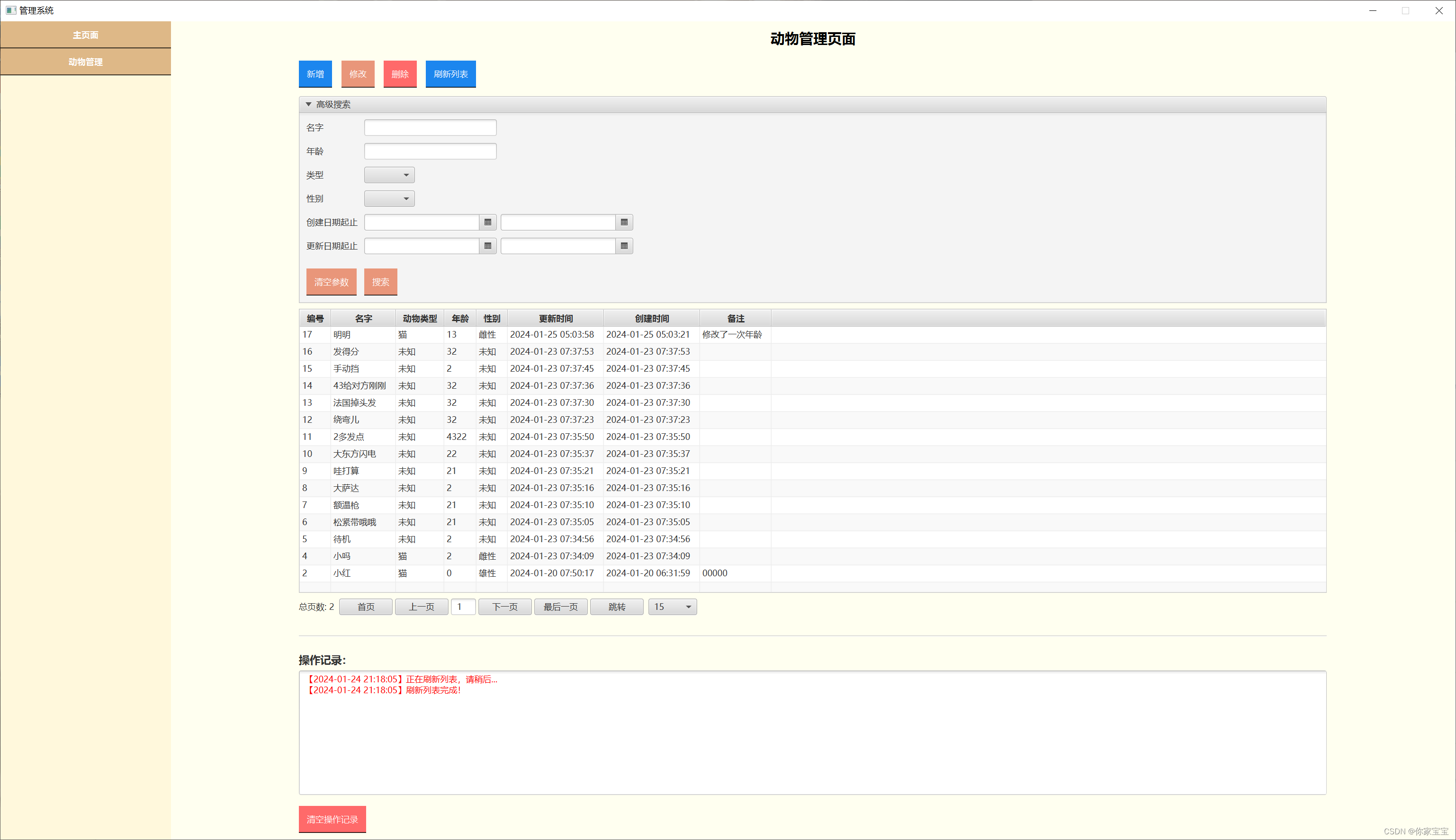Viewport: 1456px width, 840px height.
Task: Select the row named 绕弯儿
Action: click(x=812, y=420)
